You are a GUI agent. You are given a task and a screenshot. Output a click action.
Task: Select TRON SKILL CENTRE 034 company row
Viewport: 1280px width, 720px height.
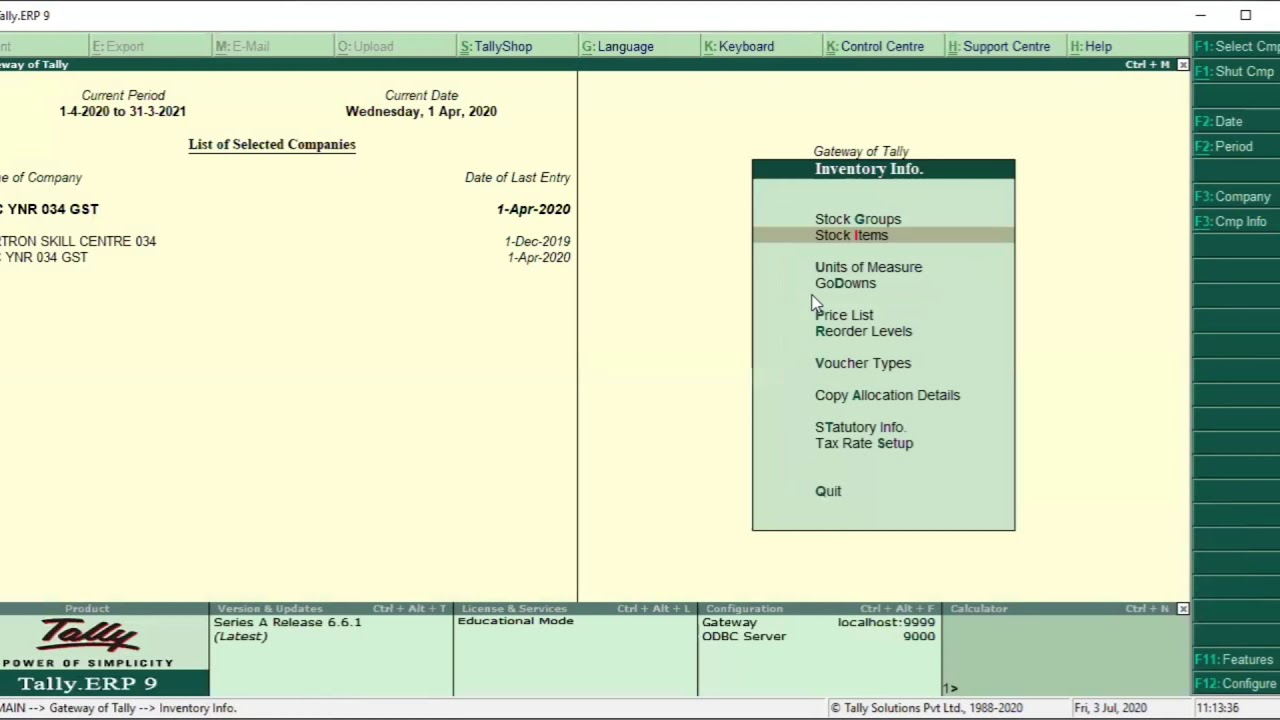pos(285,241)
